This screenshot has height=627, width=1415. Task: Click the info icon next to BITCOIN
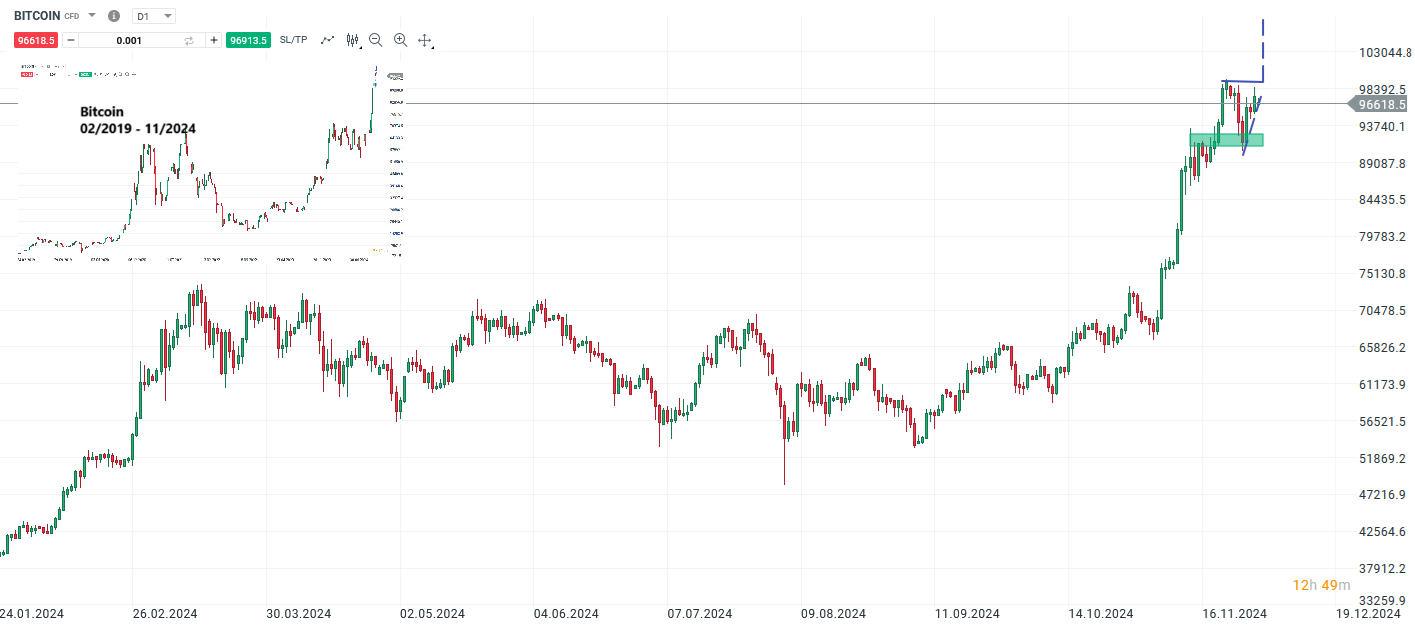pos(114,15)
